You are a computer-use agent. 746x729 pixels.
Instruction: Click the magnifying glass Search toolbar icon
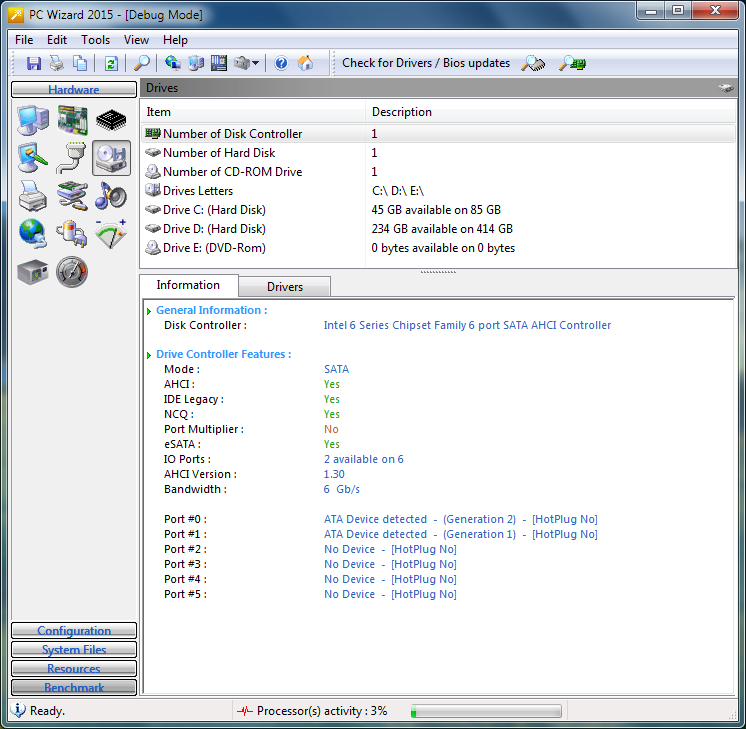click(142, 63)
